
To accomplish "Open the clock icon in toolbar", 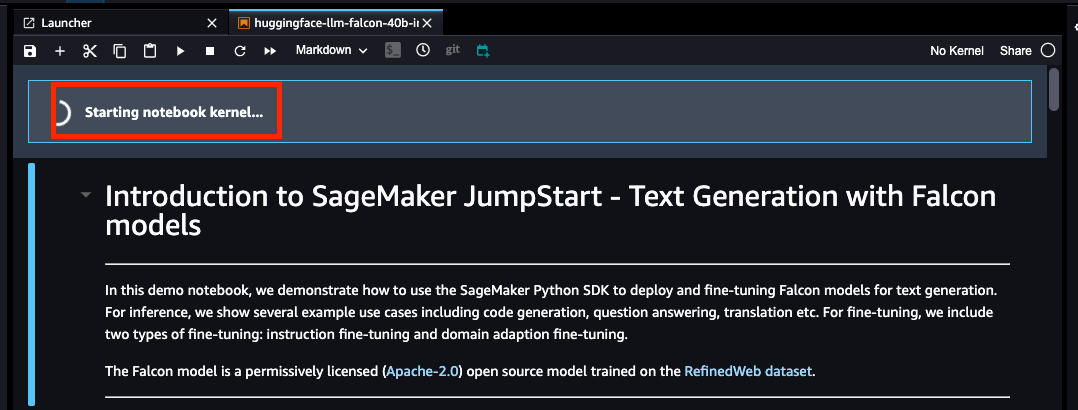I will (x=423, y=51).
